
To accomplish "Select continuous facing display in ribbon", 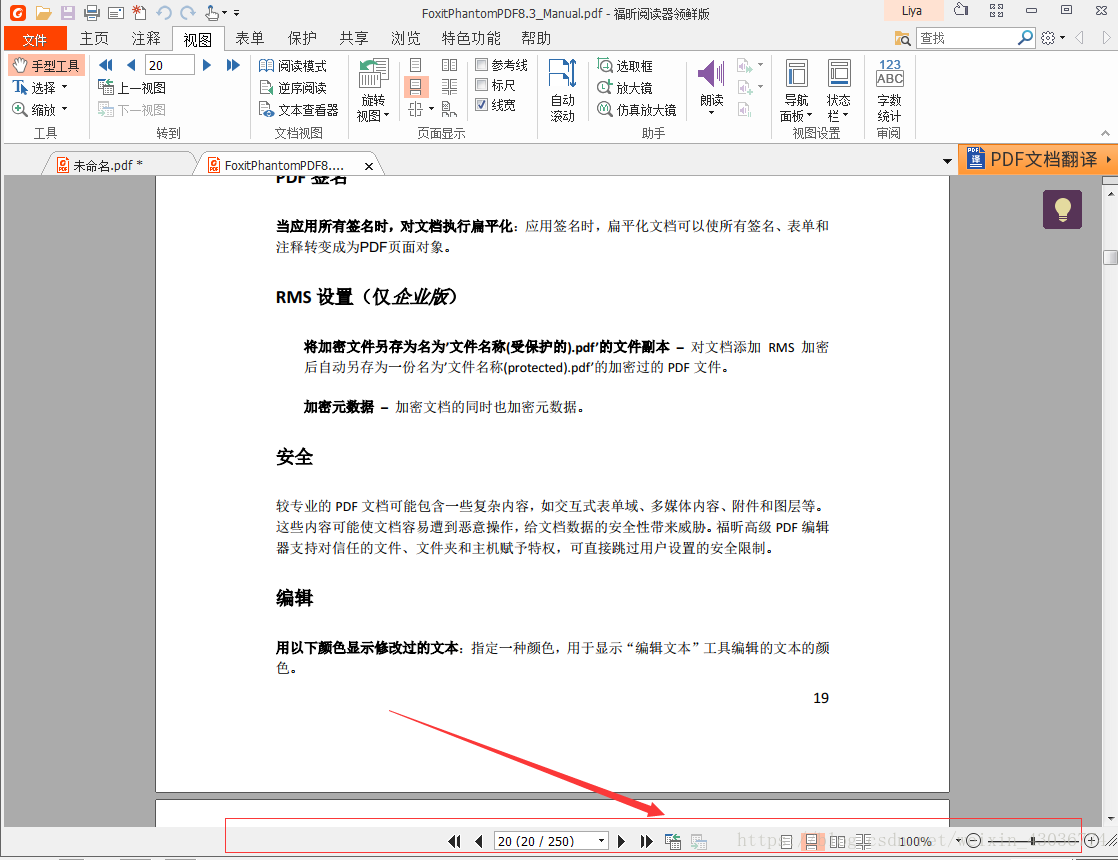I will (449, 87).
